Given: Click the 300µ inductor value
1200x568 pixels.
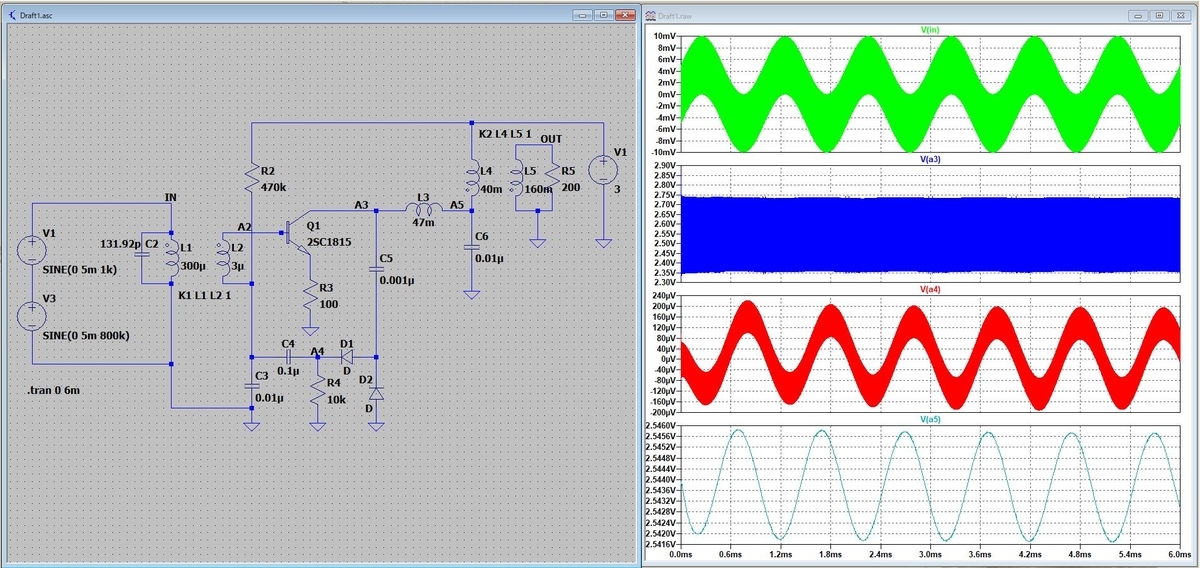Looking at the screenshot, I should [x=191, y=267].
